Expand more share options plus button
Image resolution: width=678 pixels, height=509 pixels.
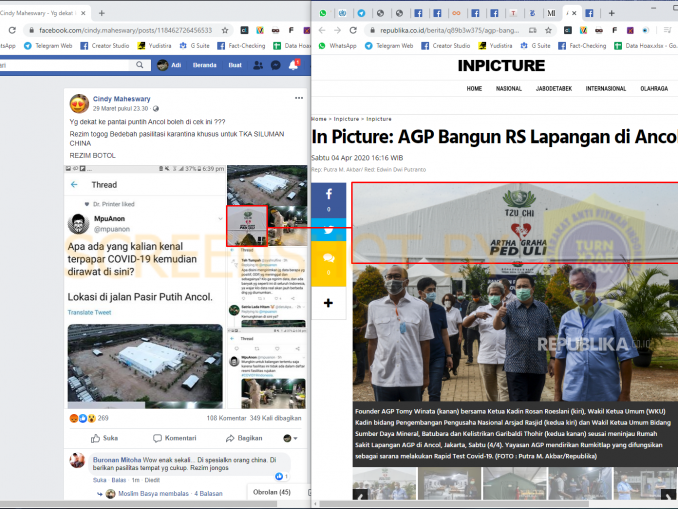tap(329, 303)
